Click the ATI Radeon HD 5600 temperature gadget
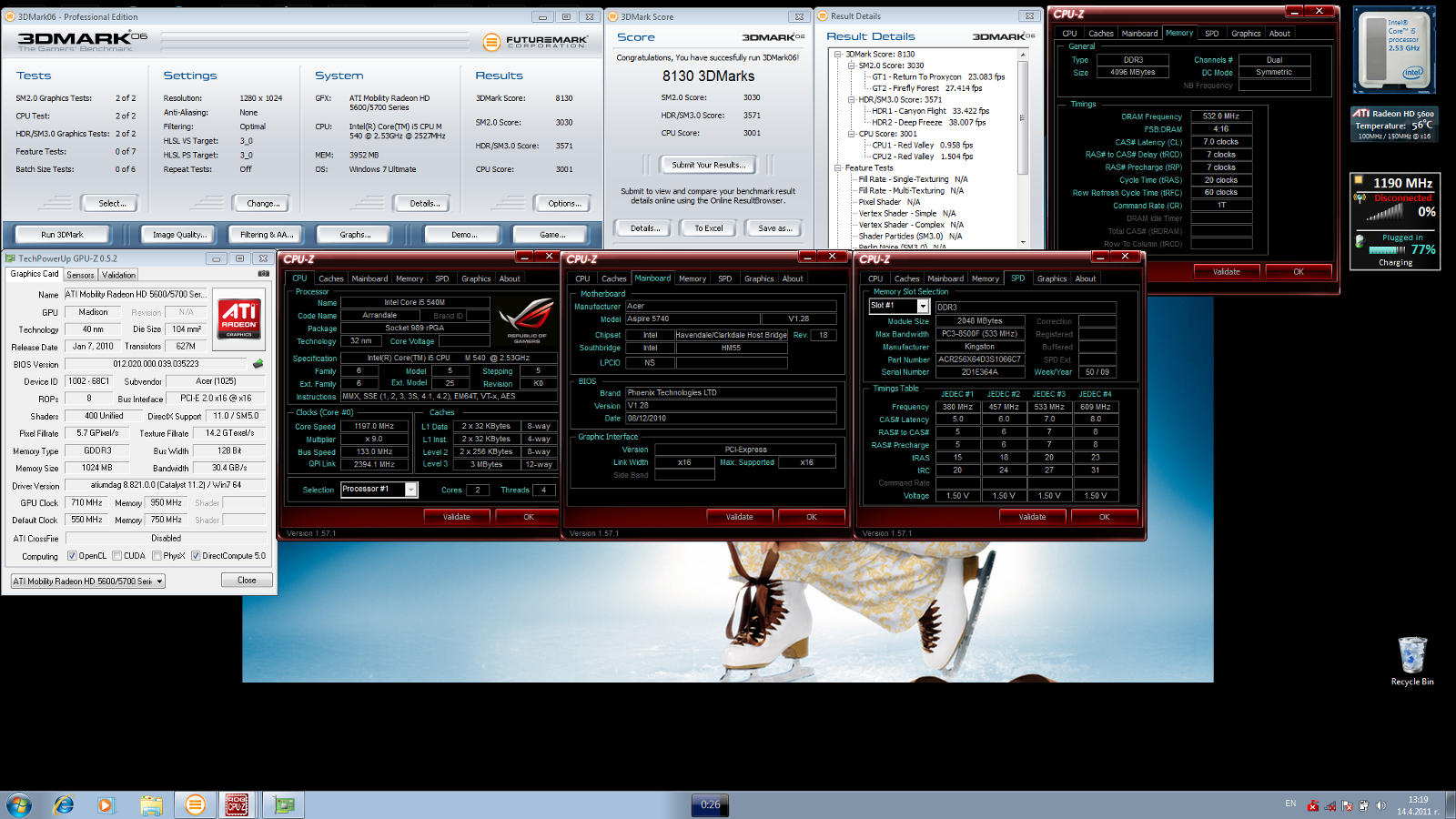The width and height of the screenshot is (1456, 819). (x=1394, y=125)
